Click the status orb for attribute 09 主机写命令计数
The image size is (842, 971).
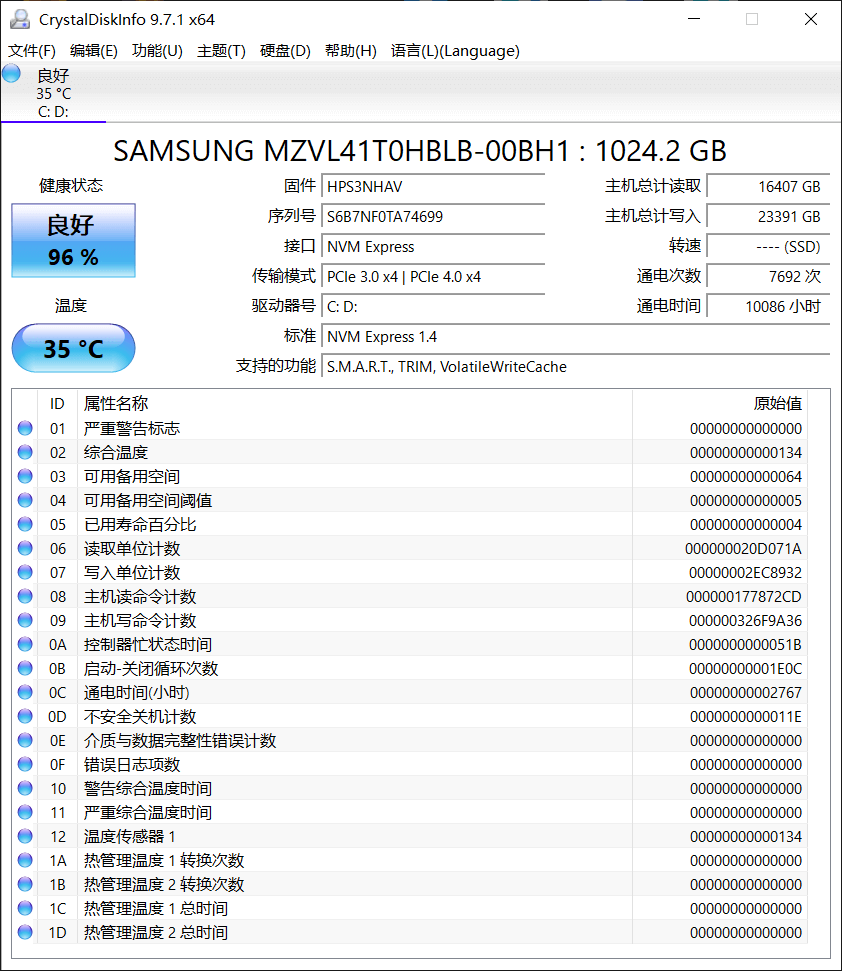(x=25, y=620)
